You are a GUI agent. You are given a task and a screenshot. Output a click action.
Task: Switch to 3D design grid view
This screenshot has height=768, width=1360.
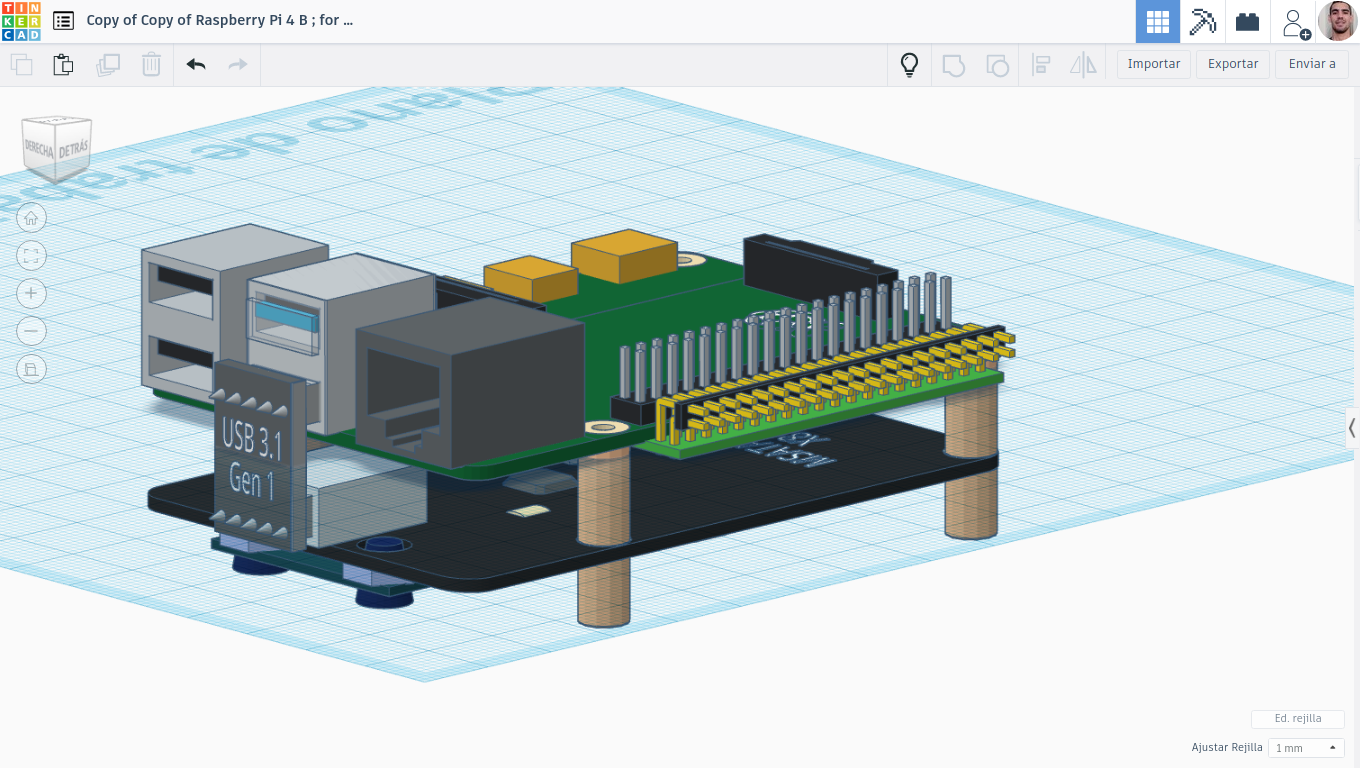(x=1158, y=21)
